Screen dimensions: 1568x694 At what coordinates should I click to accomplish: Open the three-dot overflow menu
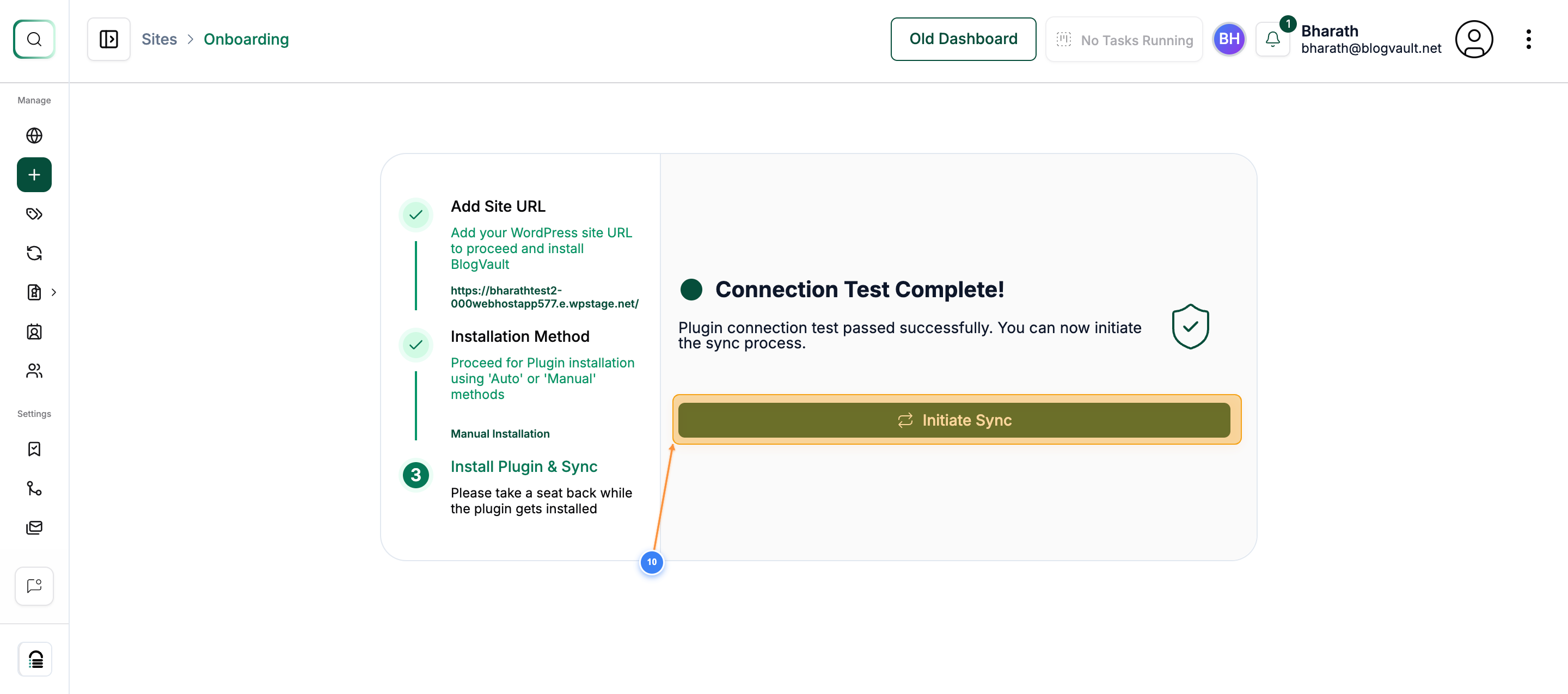click(x=1528, y=39)
